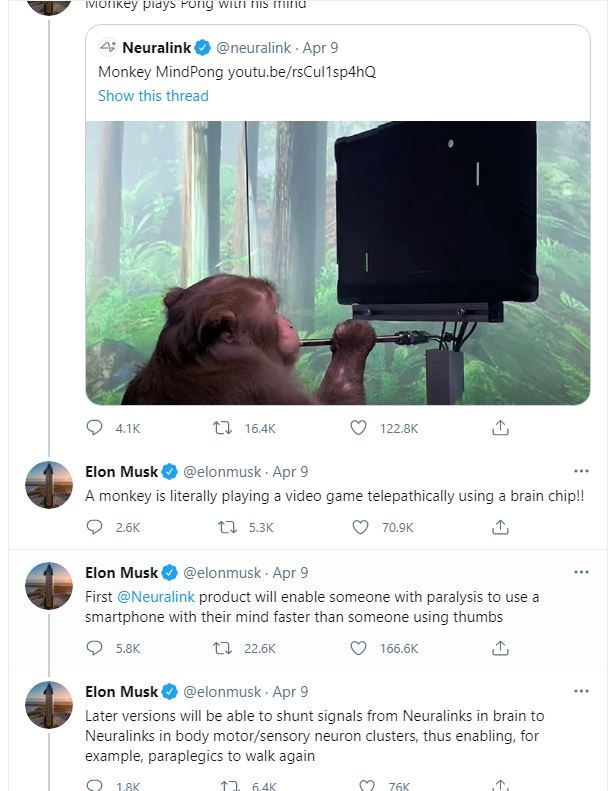This screenshot has width=616, height=791.
Task: Reply to the telepathic video game tweet
Action: pos(95,527)
